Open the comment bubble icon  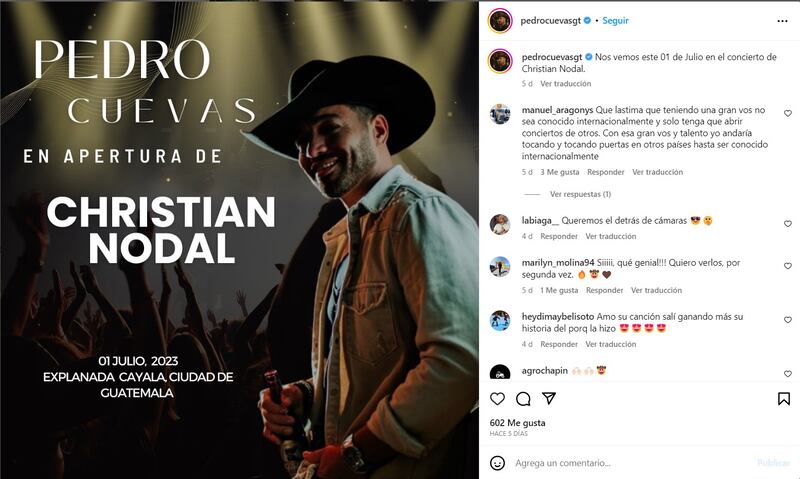(x=523, y=399)
